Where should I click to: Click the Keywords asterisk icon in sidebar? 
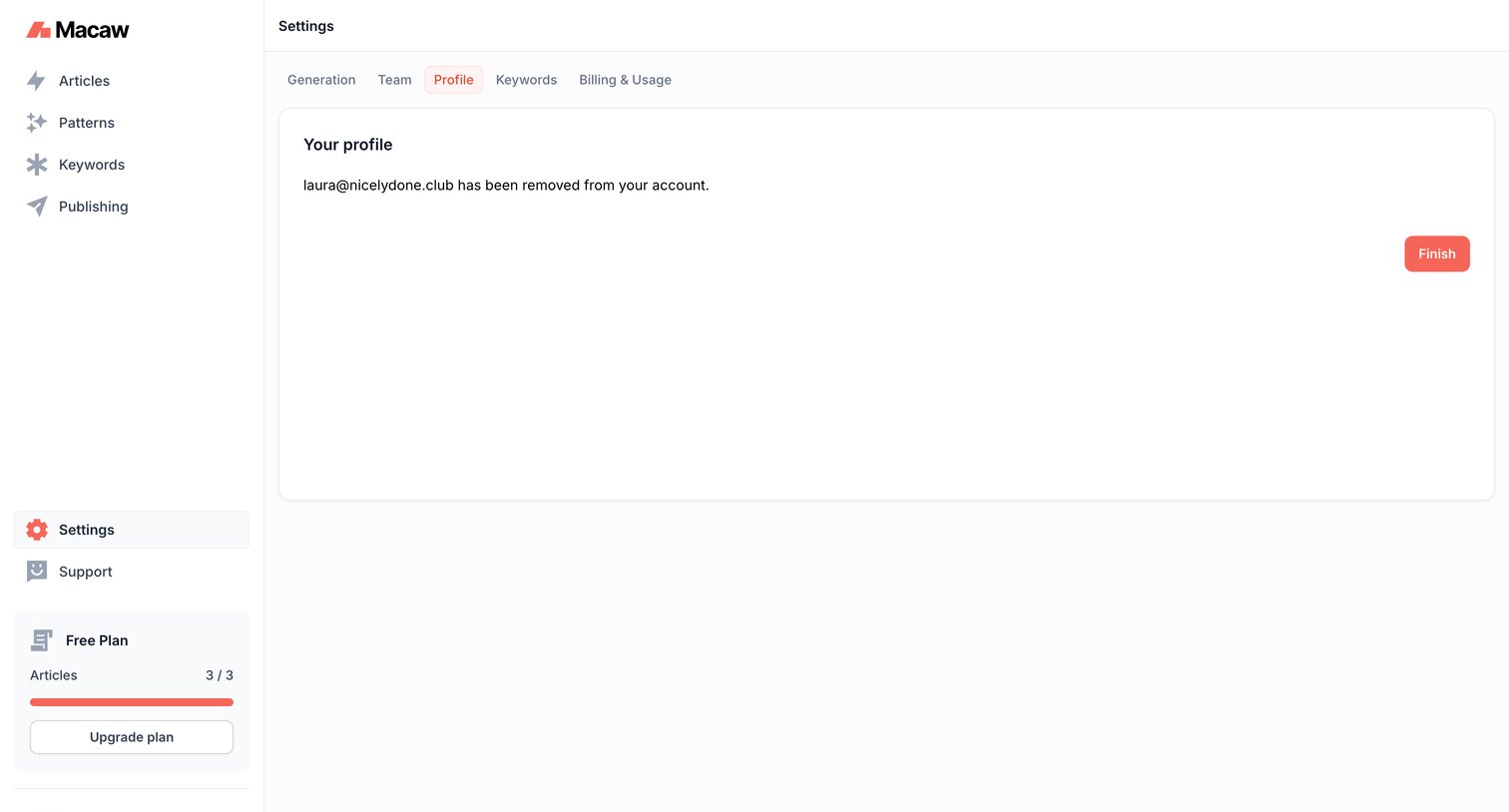coord(37,165)
